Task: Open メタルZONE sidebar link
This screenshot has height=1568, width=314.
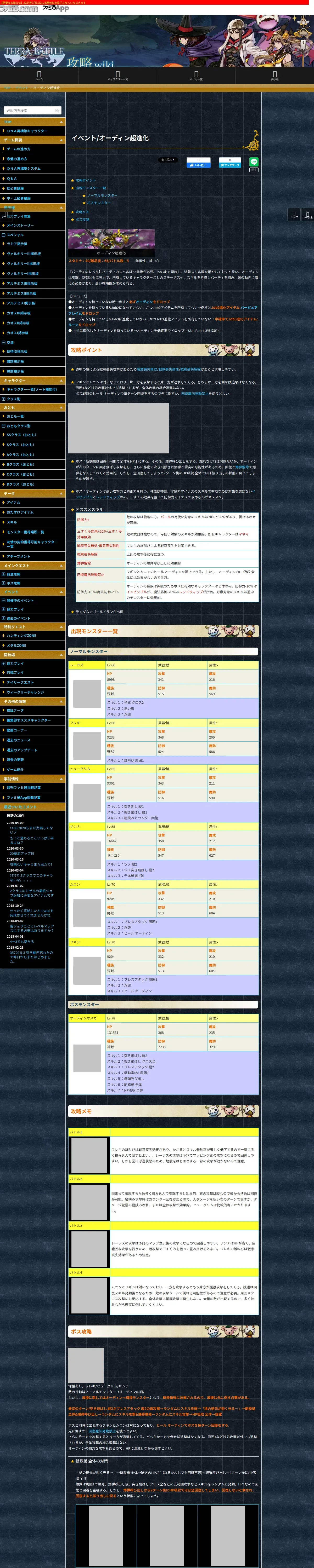Action: point(16,645)
